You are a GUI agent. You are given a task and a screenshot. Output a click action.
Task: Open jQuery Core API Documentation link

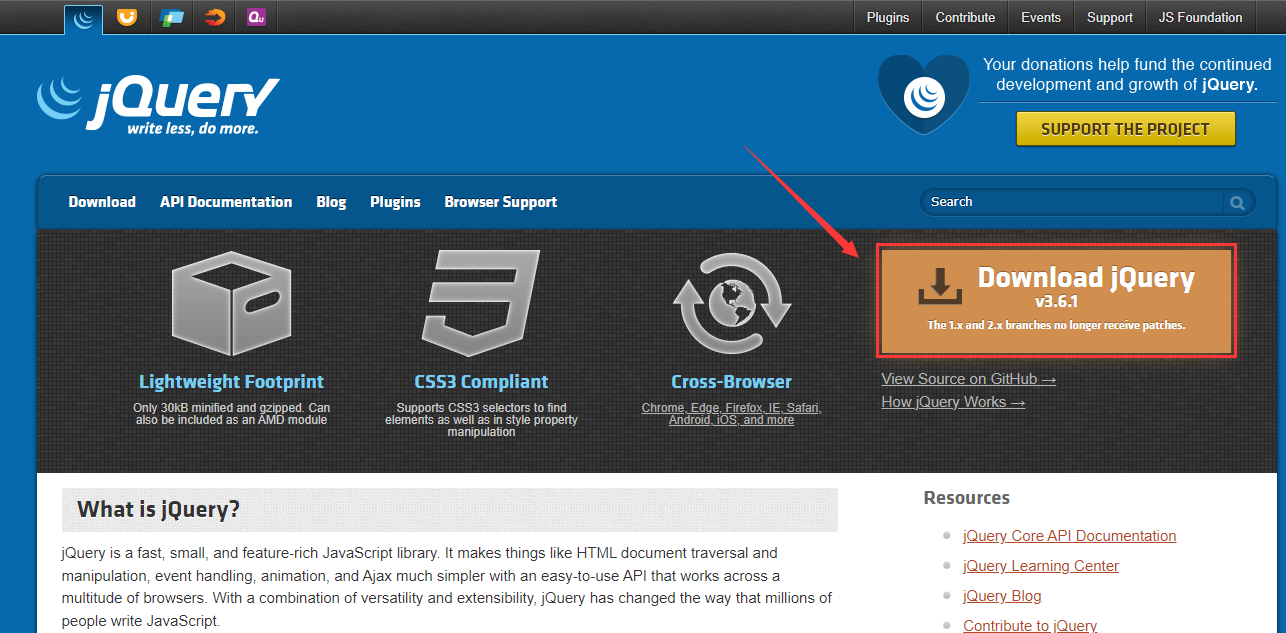click(1069, 536)
